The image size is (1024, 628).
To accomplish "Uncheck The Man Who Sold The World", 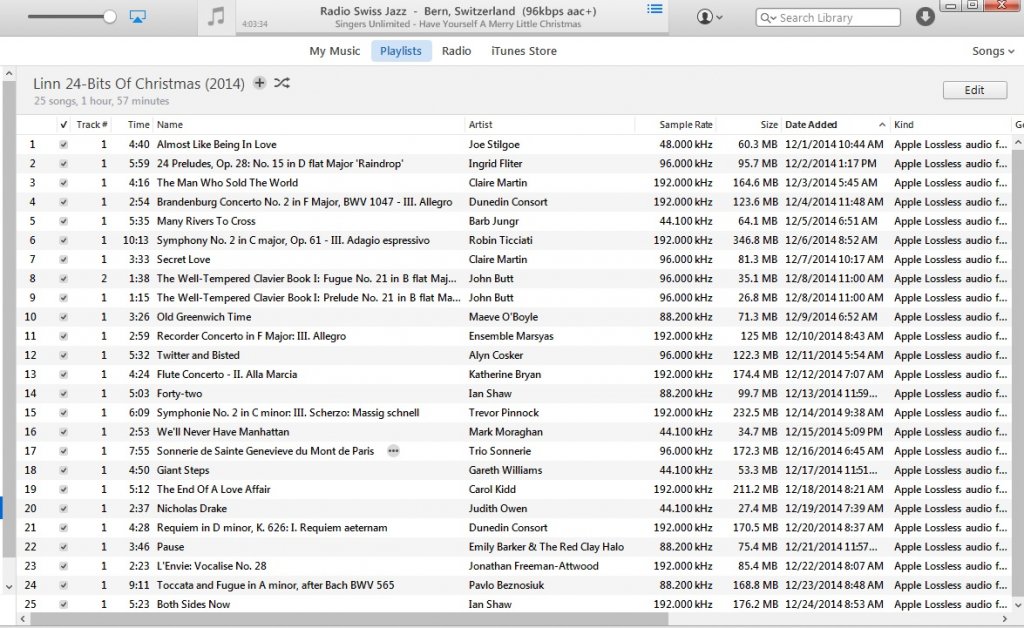I will click(63, 183).
